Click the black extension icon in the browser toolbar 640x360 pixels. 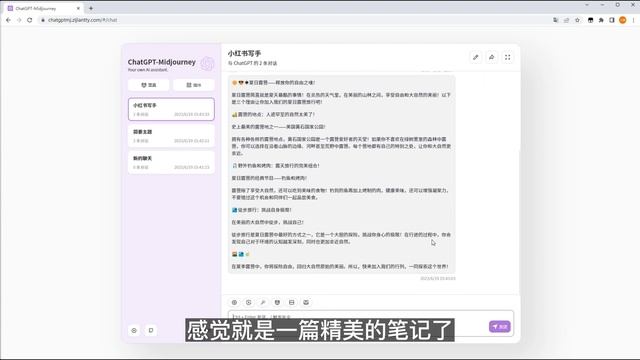591,20
